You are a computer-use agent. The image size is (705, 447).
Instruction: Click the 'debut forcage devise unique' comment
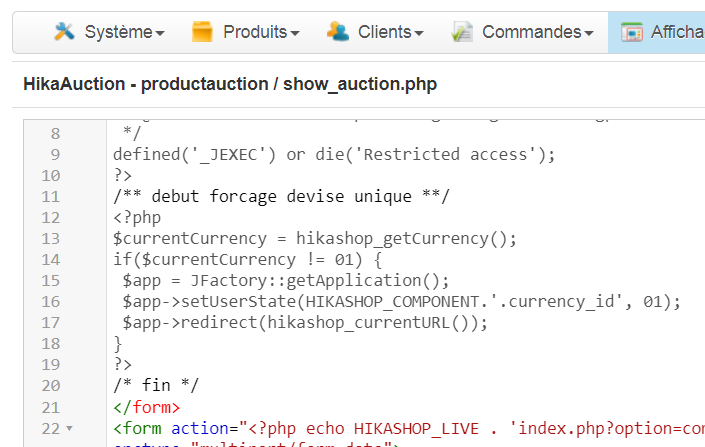(280, 196)
